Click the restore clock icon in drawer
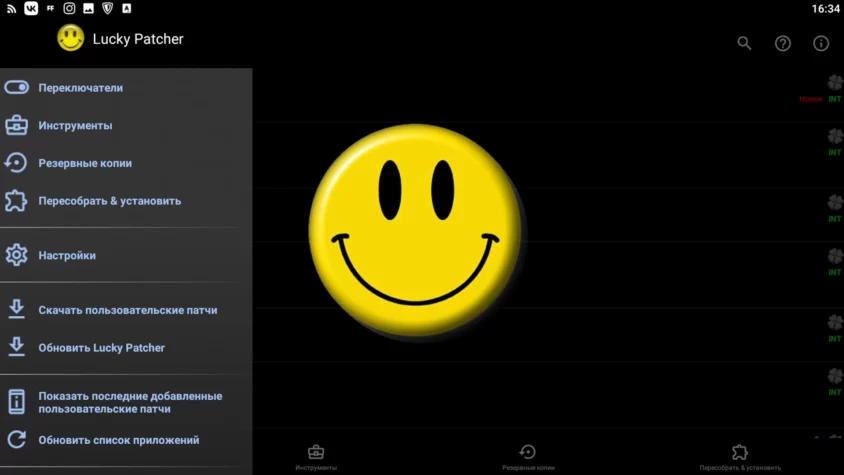This screenshot has height=475, width=844. pyautogui.click(x=16, y=163)
